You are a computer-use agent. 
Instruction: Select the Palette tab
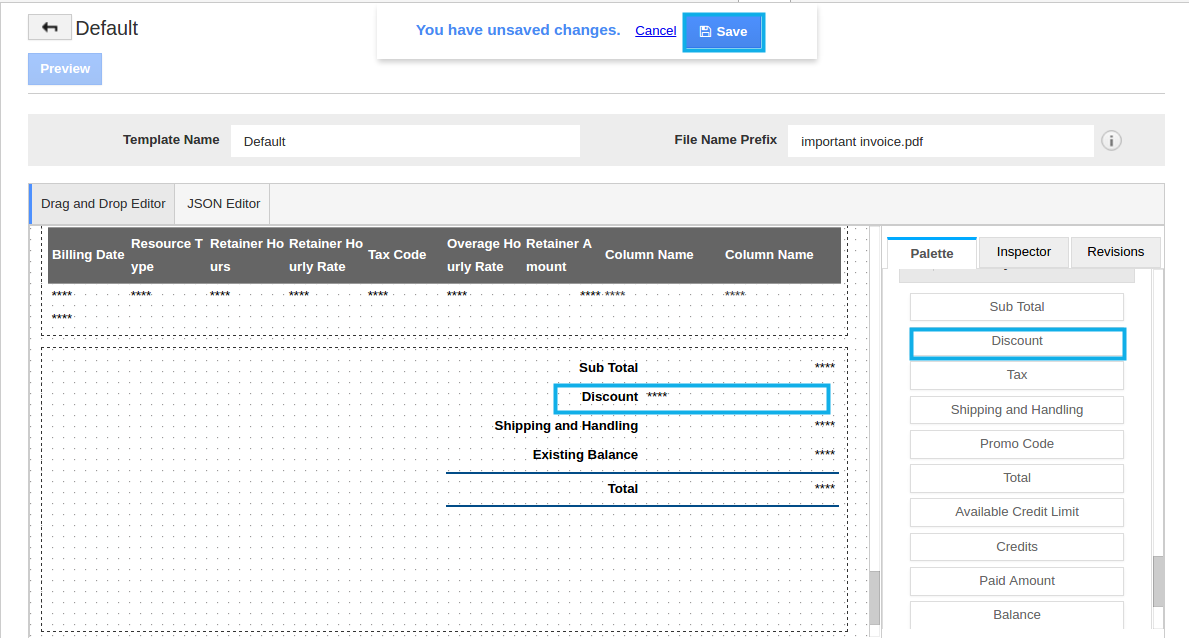pos(931,253)
